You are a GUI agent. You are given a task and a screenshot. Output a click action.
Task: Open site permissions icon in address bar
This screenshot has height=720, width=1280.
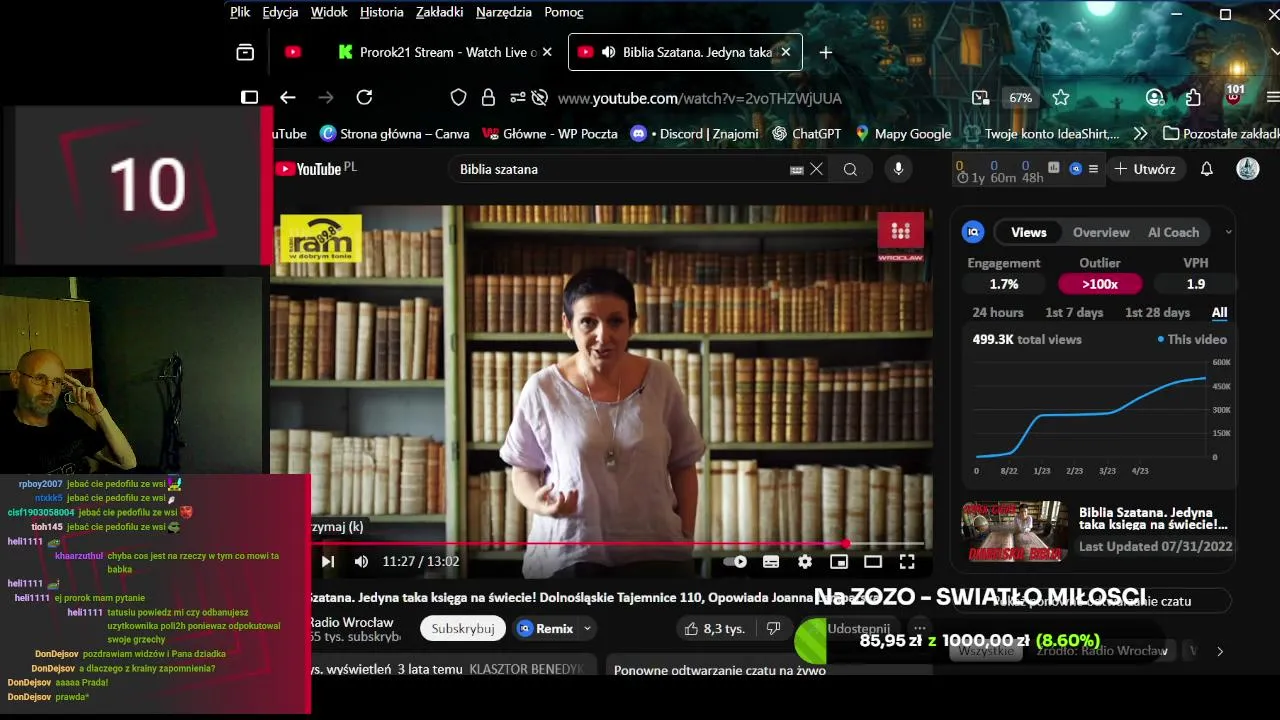[x=518, y=97]
